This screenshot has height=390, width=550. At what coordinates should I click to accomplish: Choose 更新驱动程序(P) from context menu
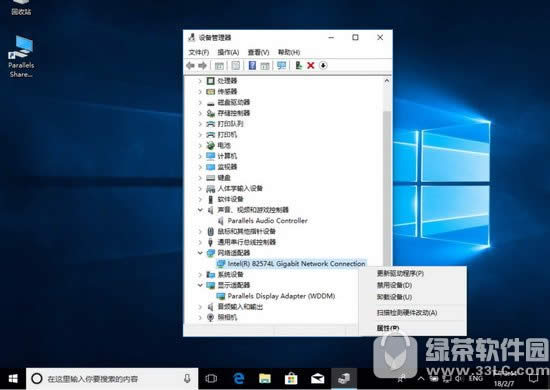(x=400, y=273)
